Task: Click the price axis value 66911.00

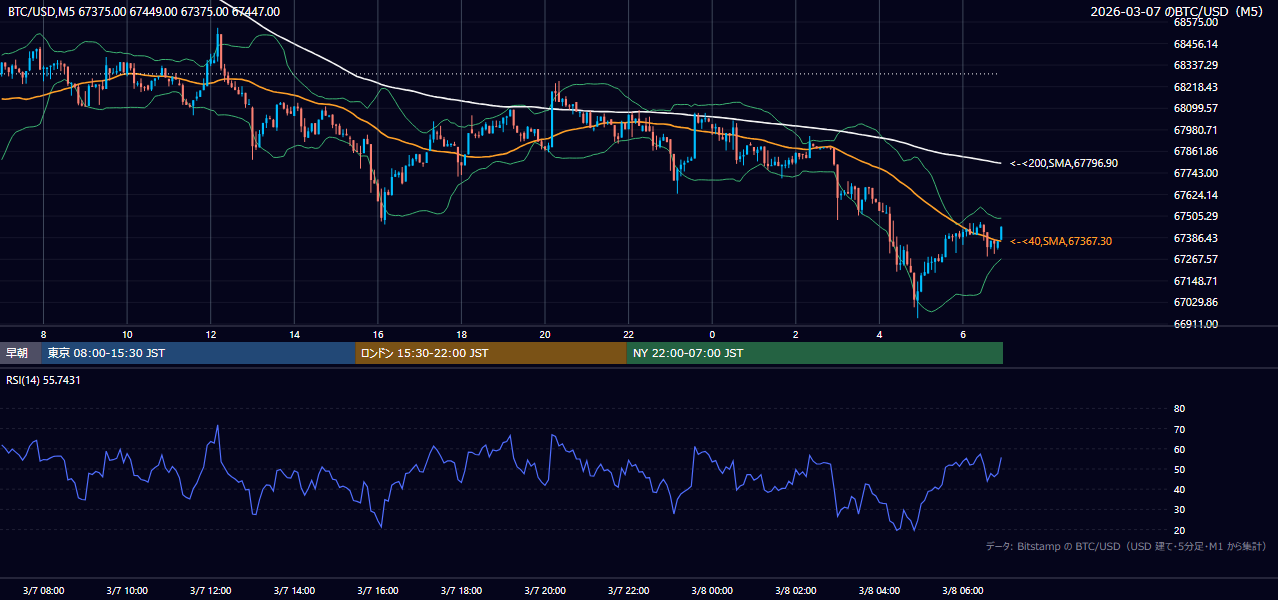Action: [1195, 324]
